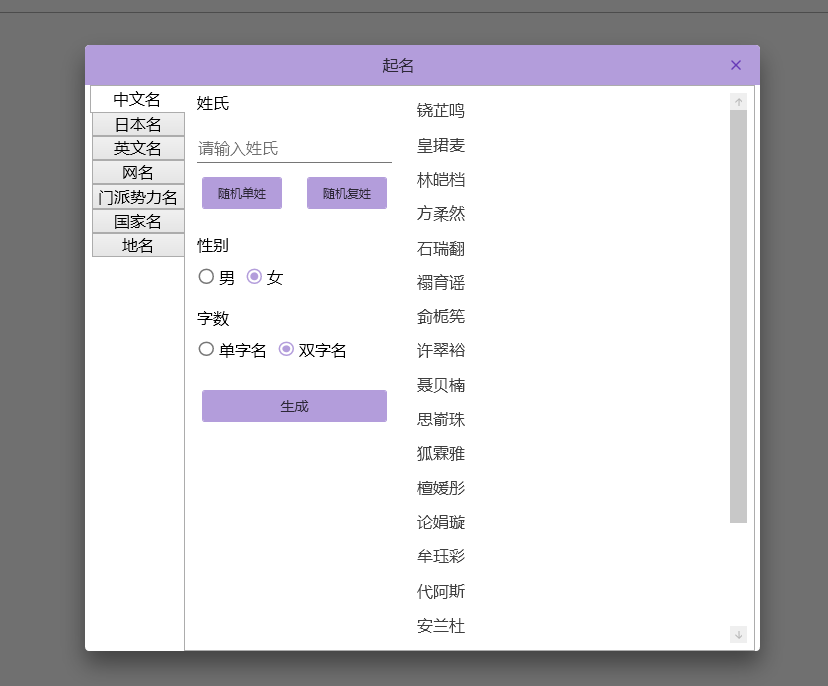Click the name 许翠裕 in the results

click(x=440, y=351)
